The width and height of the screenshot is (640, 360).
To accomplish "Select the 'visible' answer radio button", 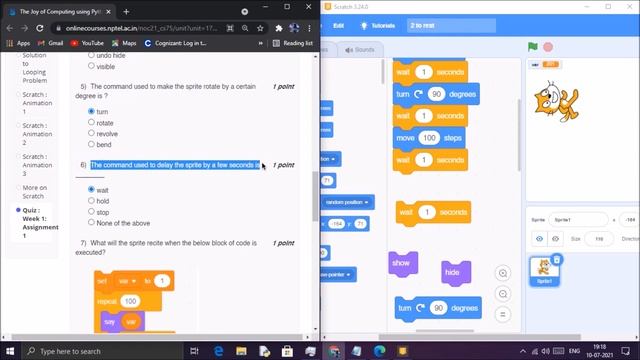I will (x=91, y=66).
